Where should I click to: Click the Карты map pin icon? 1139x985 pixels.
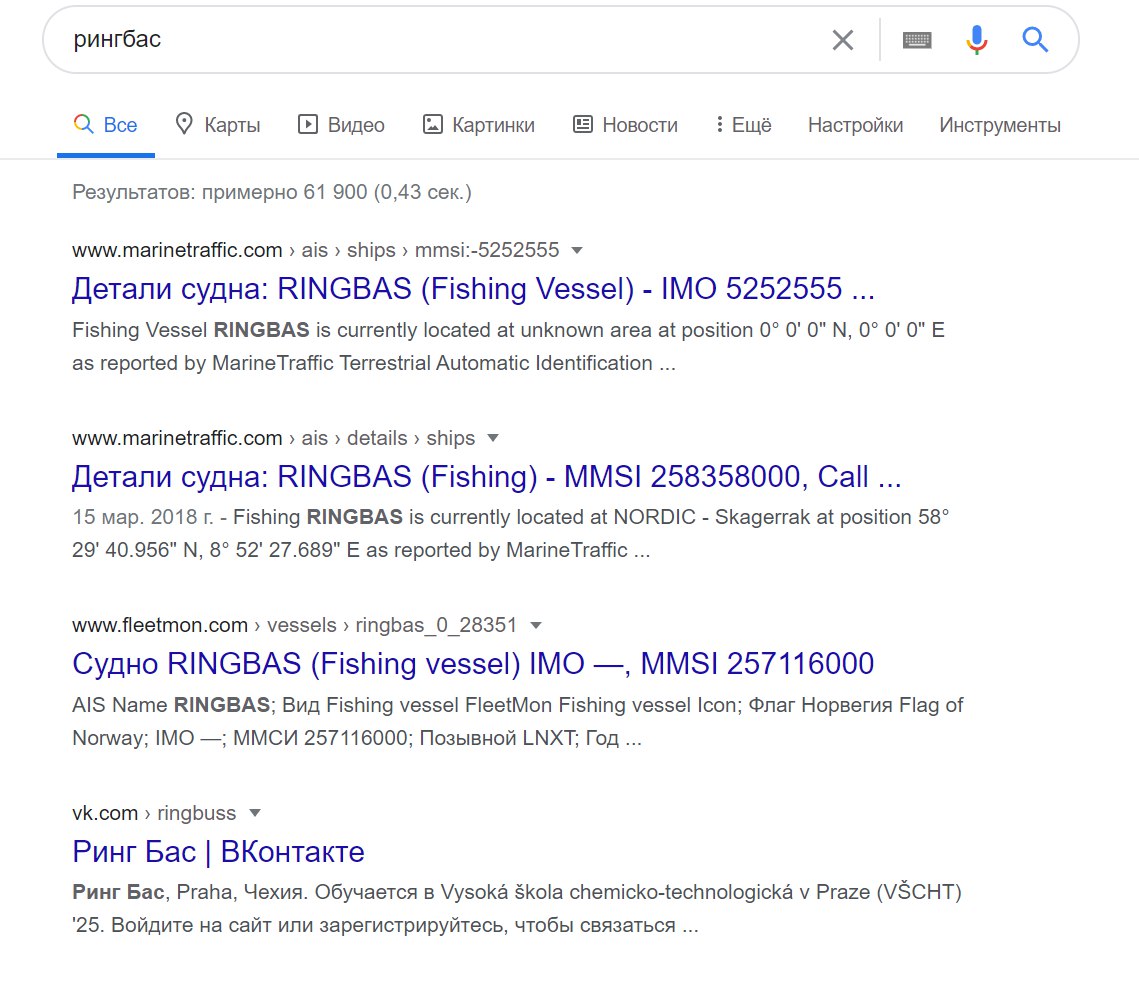[185, 124]
